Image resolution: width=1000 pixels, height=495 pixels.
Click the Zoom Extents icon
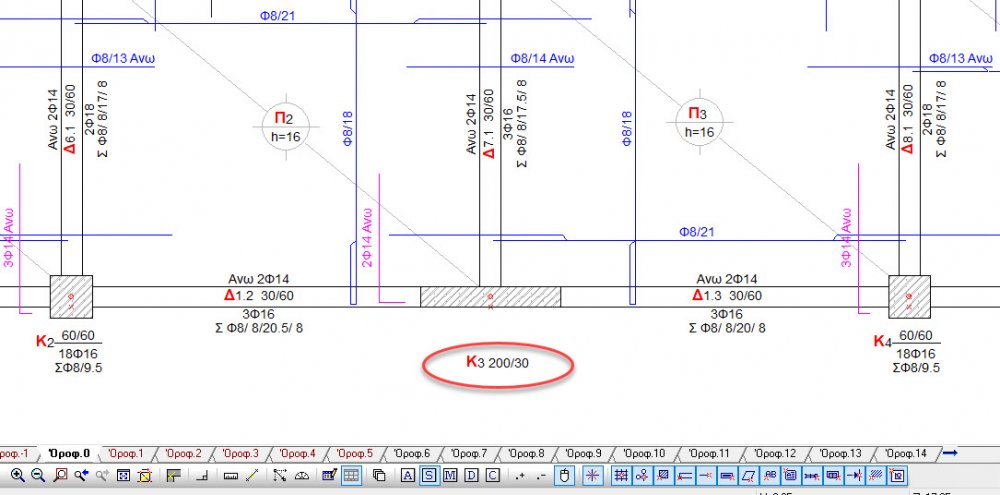[x=124, y=475]
